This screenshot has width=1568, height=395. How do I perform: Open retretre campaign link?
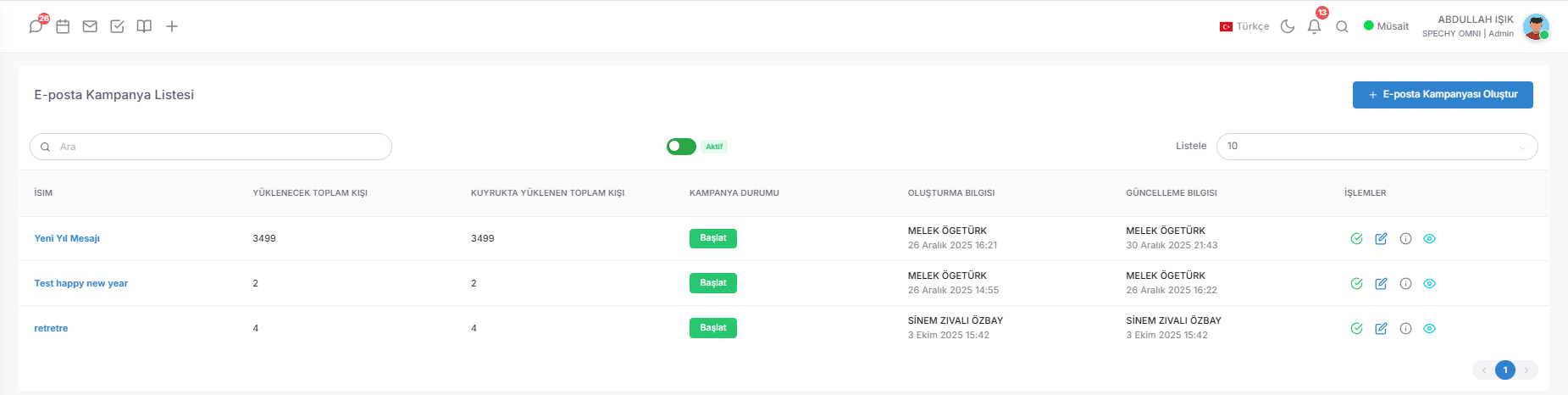coord(51,328)
